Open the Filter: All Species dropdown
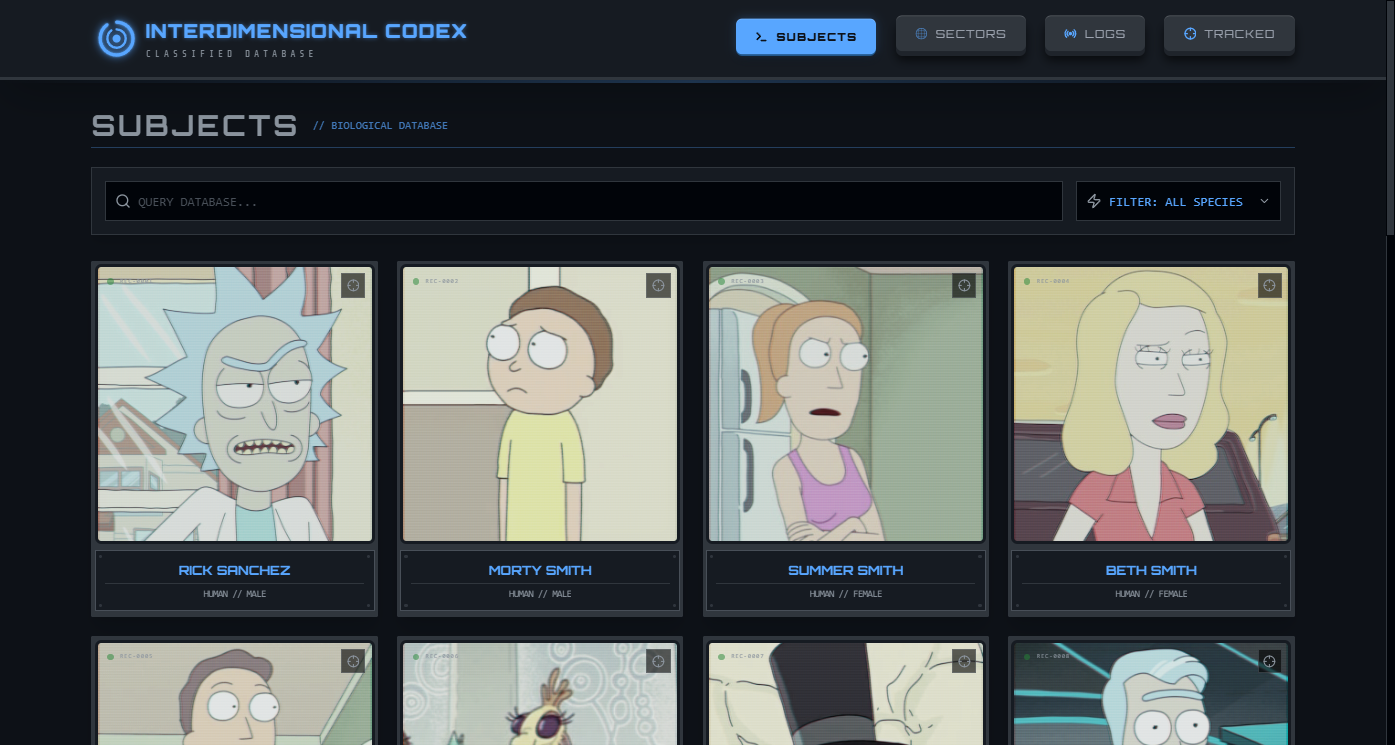 point(1178,201)
